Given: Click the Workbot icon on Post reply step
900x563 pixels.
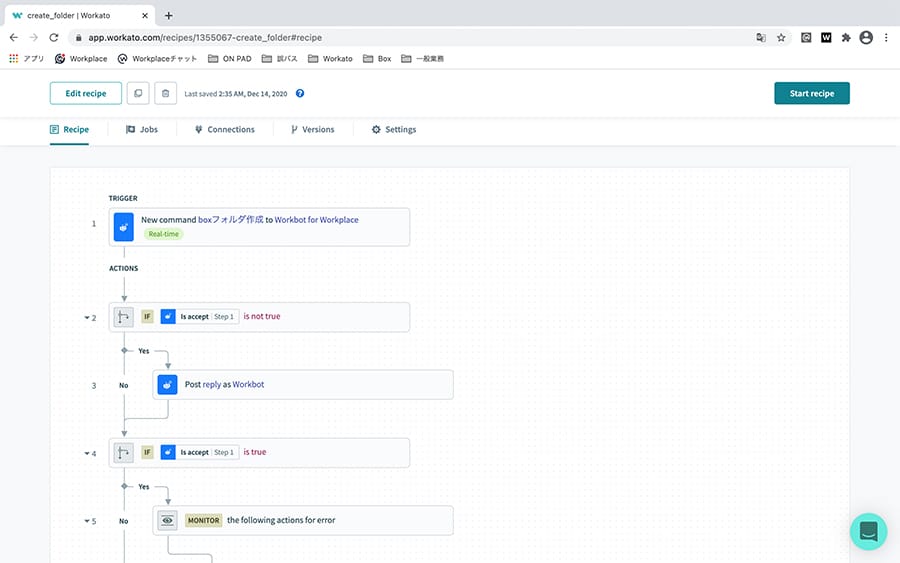Looking at the screenshot, I should 167,385.
